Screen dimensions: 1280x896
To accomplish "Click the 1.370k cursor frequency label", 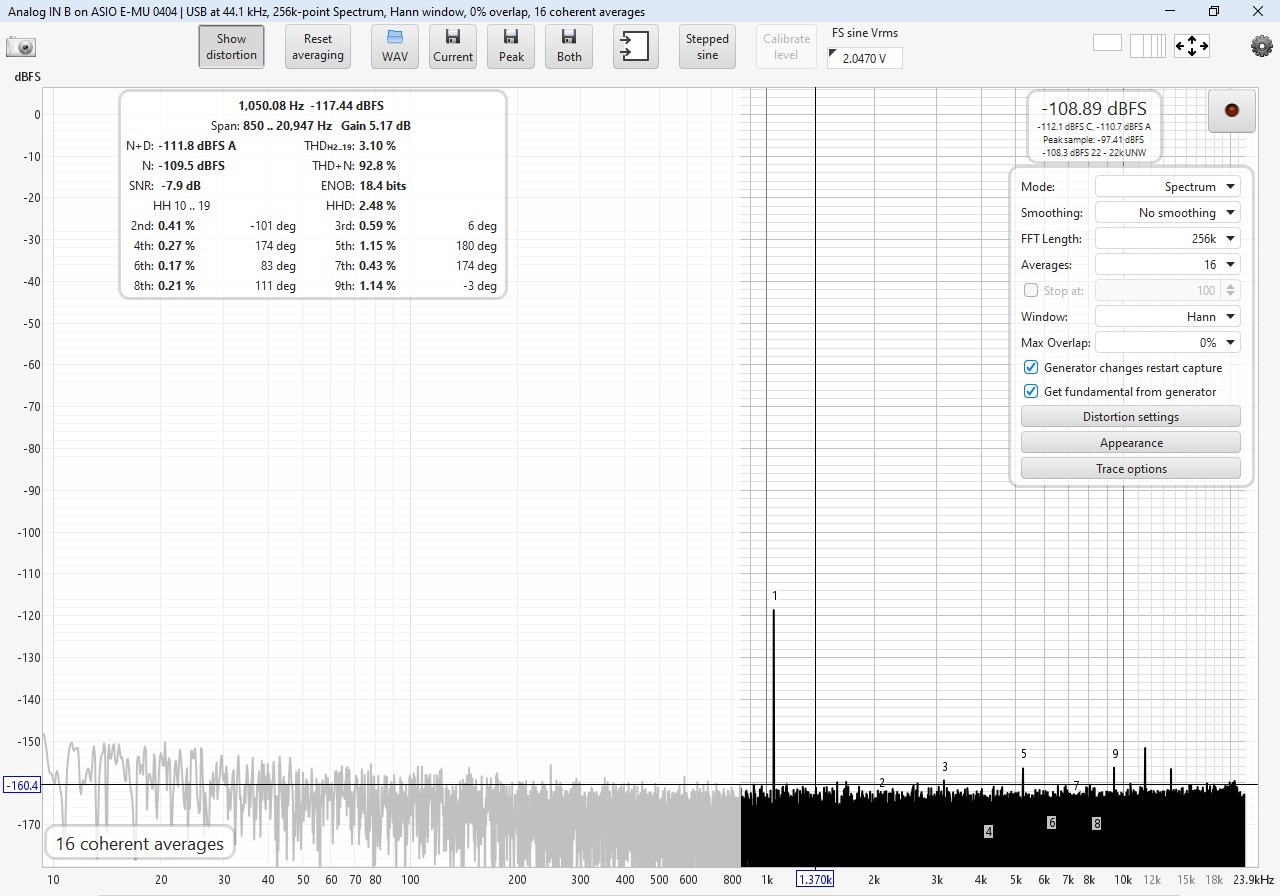I will pyautogui.click(x=815, y=879).
